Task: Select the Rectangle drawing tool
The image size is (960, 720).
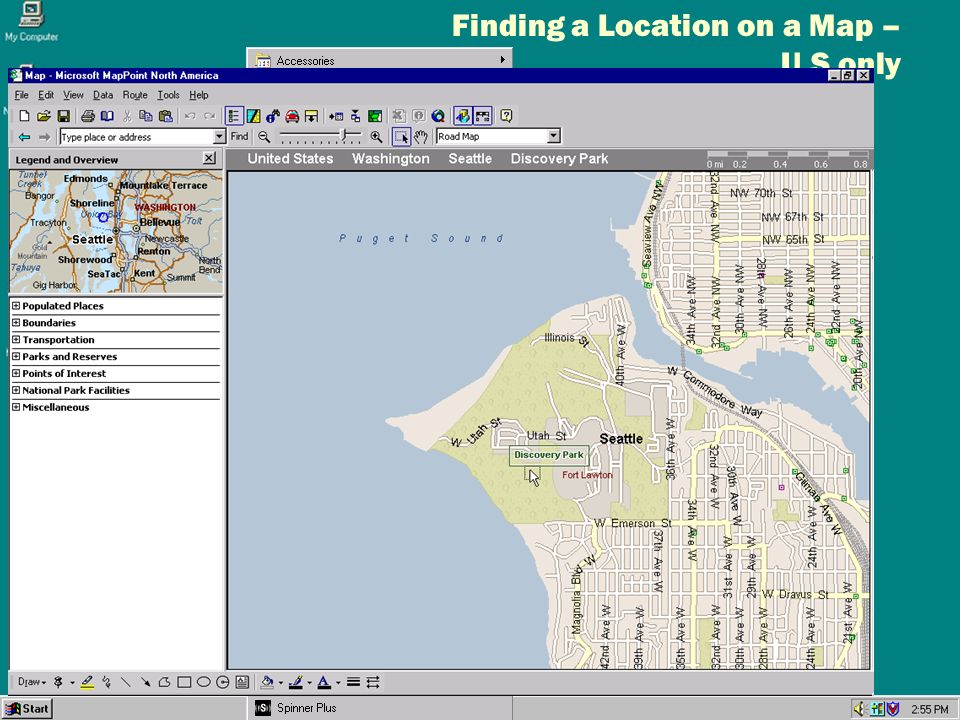Action: click(184, 682)
